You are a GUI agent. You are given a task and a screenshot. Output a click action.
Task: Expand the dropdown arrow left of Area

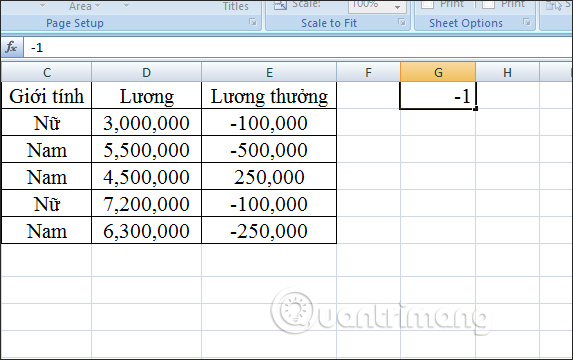click(43, 6)
